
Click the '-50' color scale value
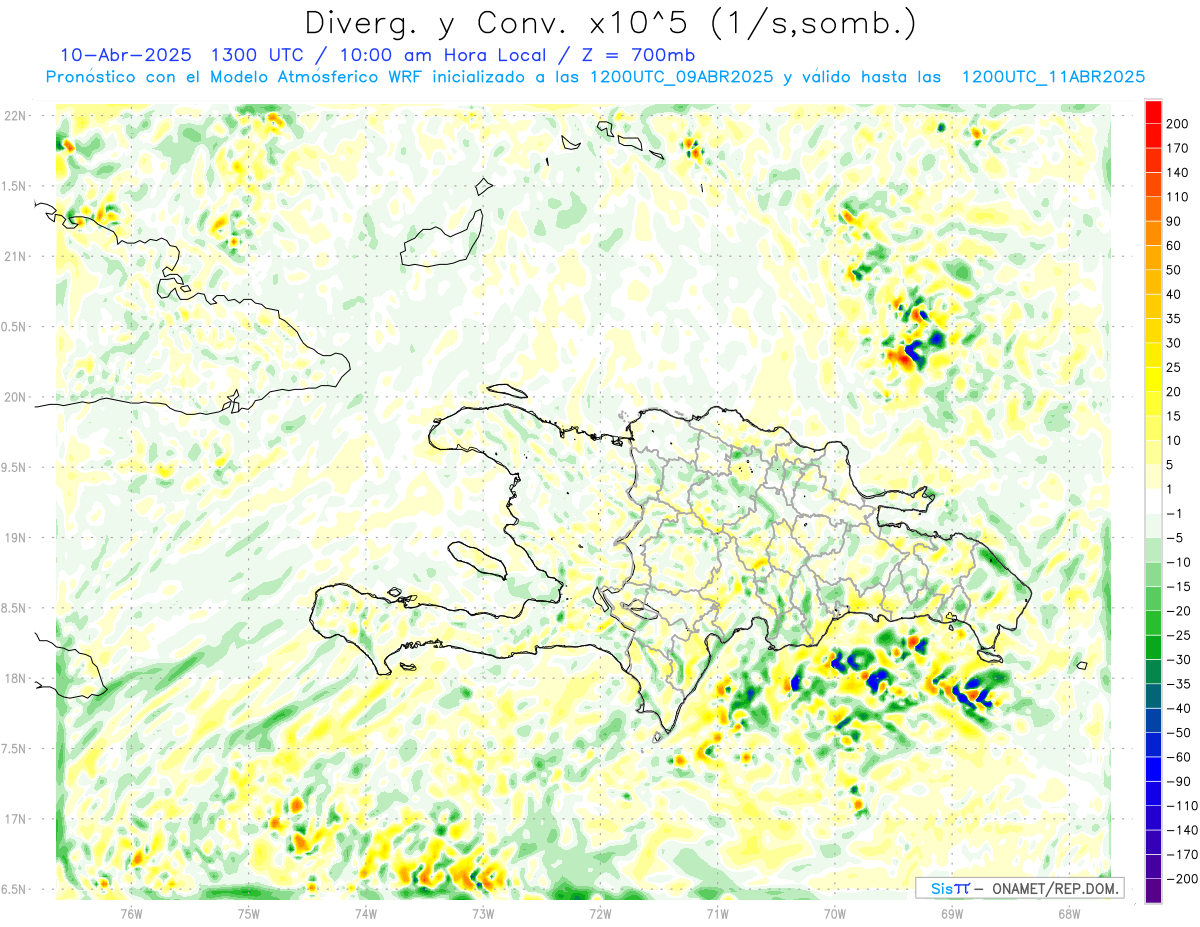click(x=1179, y=732)
